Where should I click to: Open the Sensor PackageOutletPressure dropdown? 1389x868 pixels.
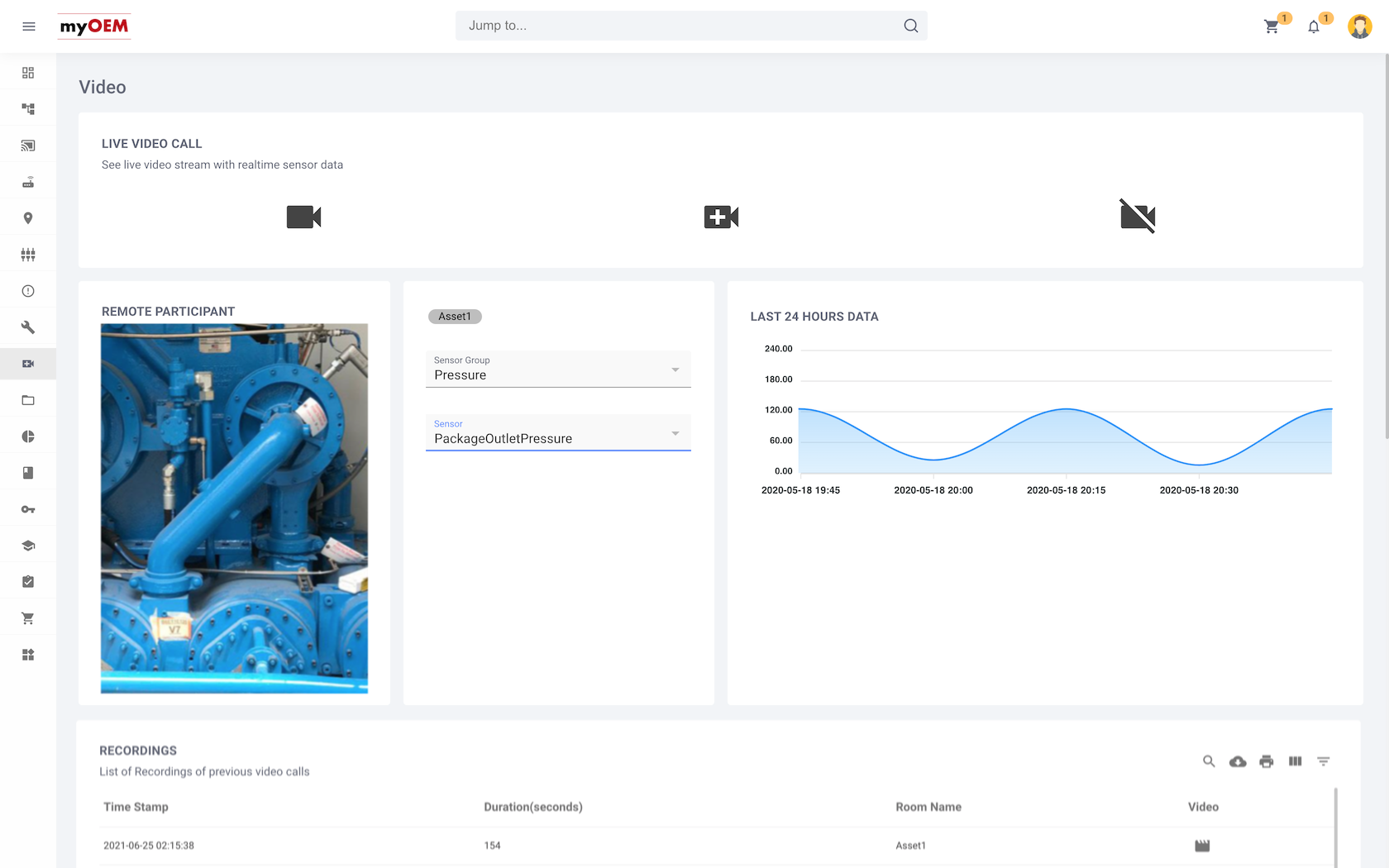tap(558, 432)
